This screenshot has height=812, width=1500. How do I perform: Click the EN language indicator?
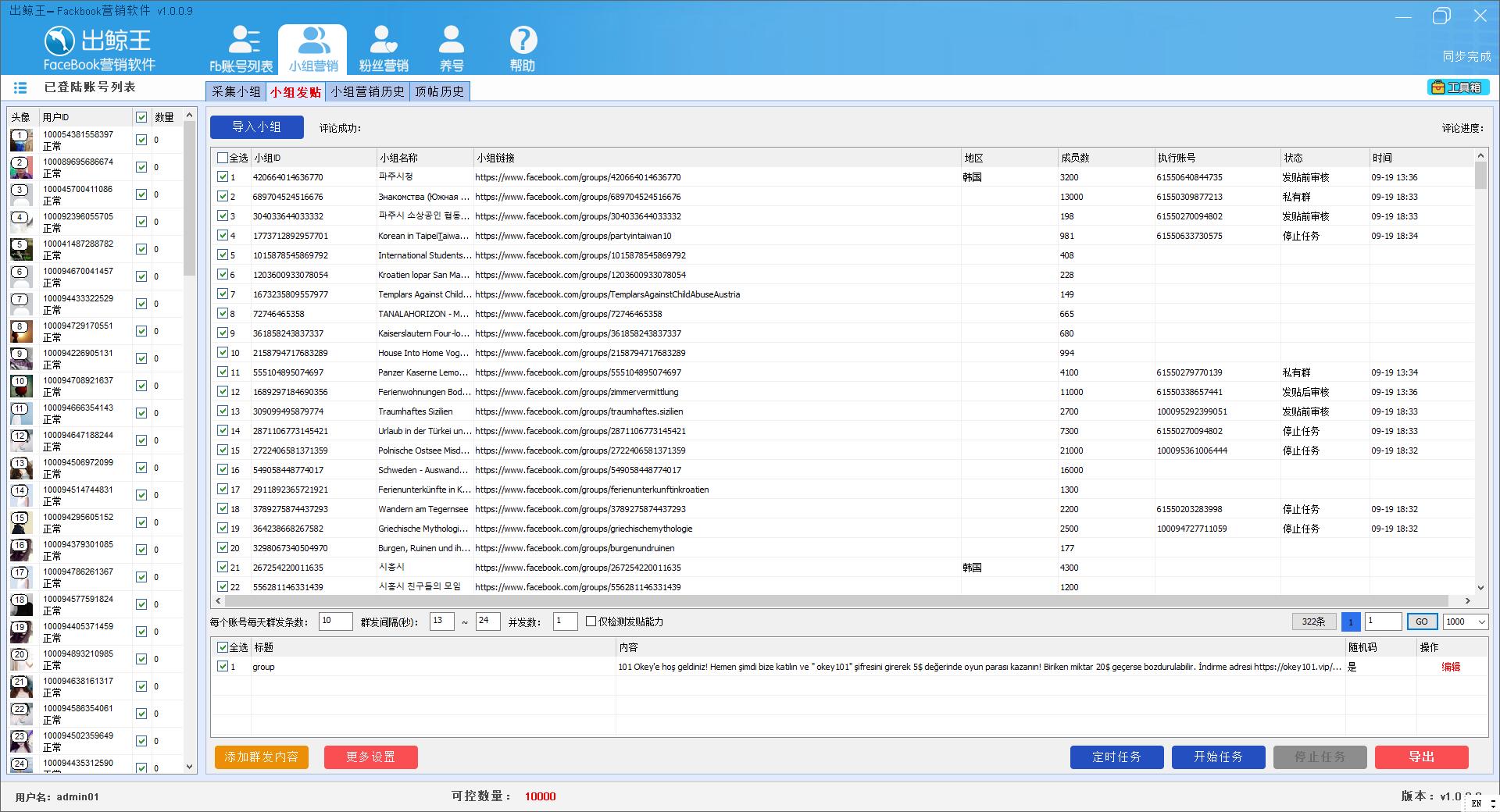(x=1476, y=803)
